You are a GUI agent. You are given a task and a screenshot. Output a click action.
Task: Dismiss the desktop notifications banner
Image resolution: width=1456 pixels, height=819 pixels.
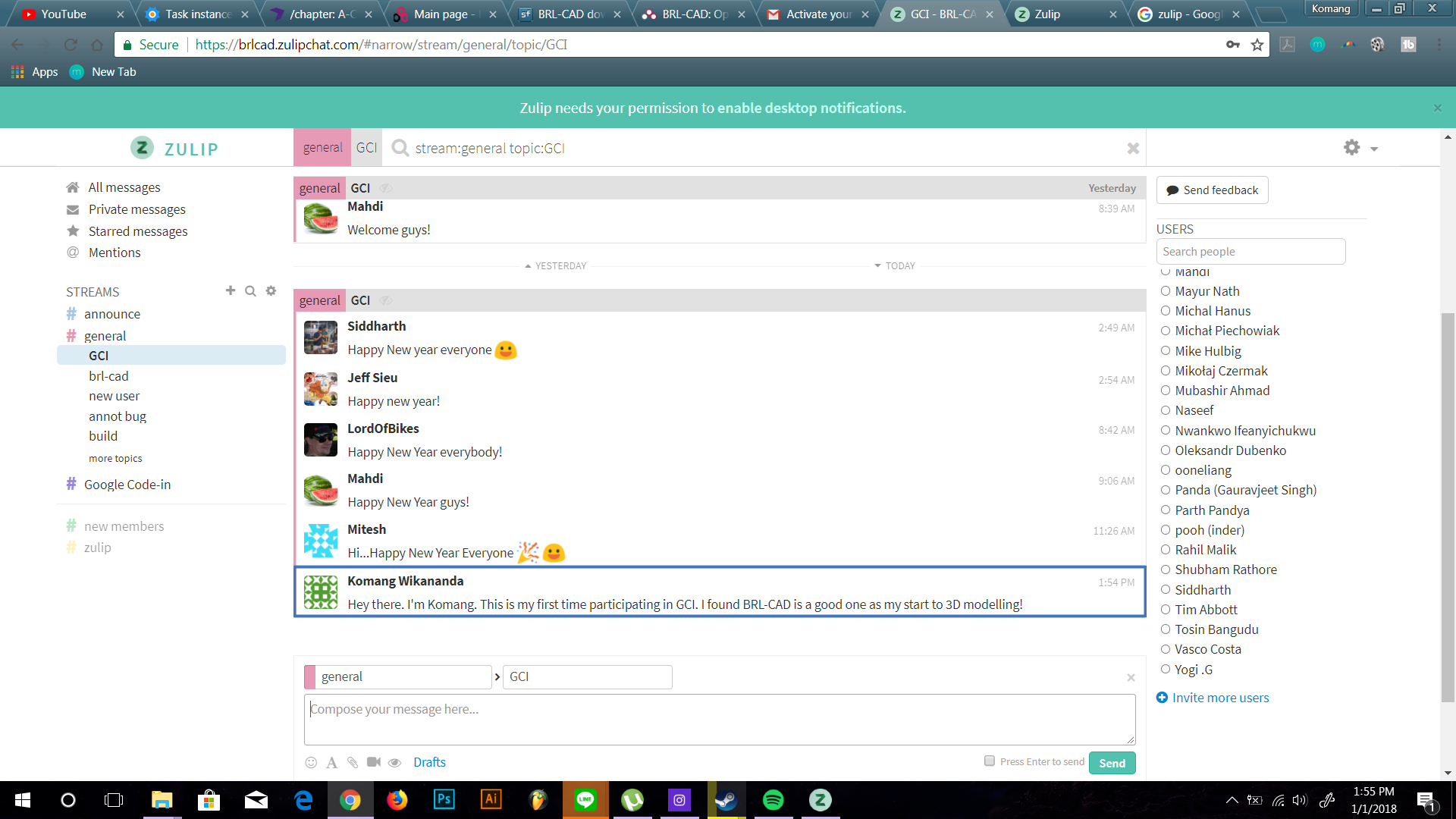(1437, 108)
